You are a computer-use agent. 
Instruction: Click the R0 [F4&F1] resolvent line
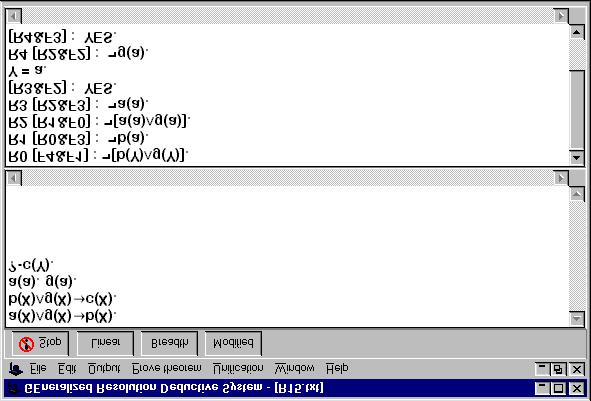pyautogui.click(x=98, y=156)
